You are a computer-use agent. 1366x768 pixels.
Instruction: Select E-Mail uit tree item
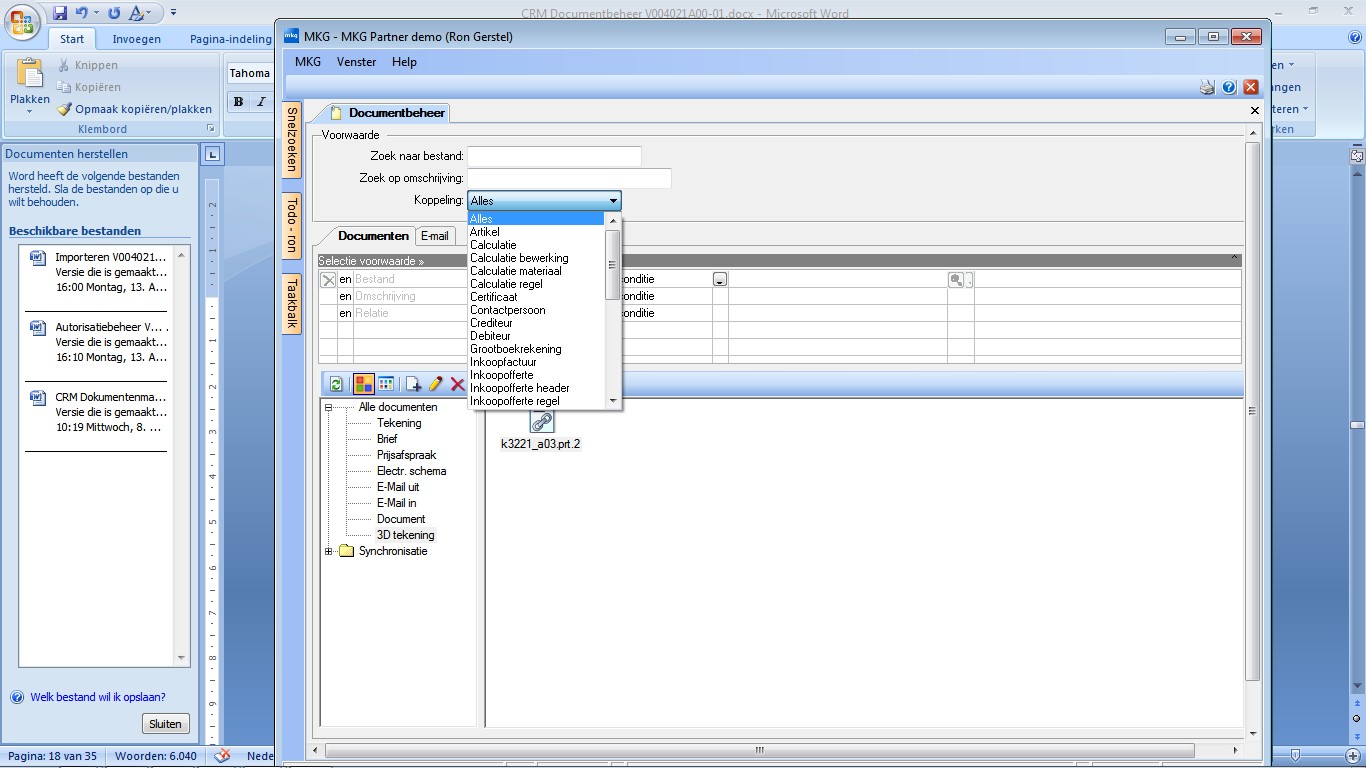click(398, 487)
